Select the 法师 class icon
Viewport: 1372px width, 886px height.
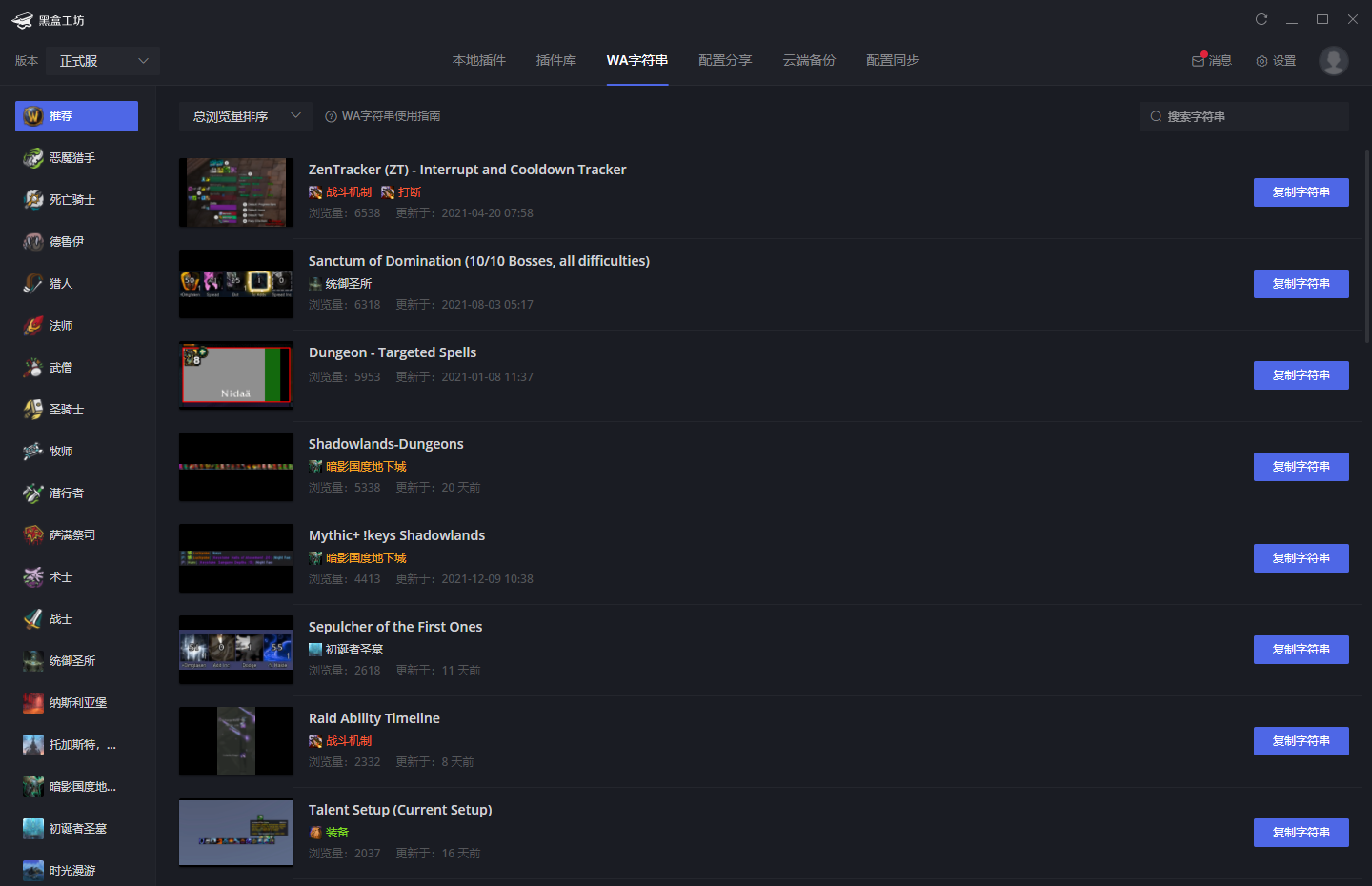[x=33, y=326]
